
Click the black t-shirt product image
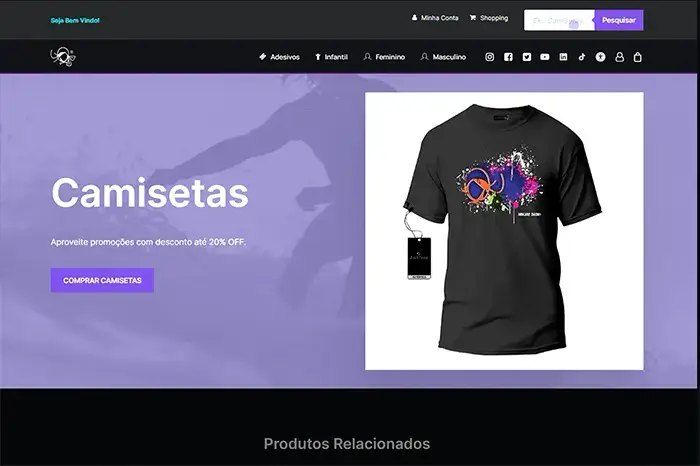(x=504, y=231)
